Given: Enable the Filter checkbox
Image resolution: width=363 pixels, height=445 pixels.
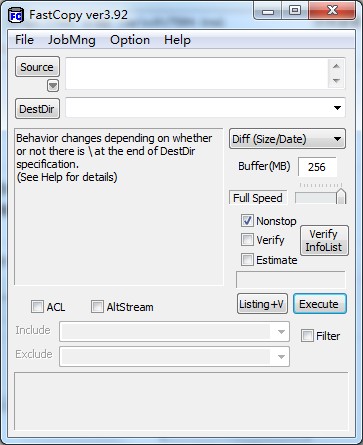Looking at the screenshot, I should (x=307, y=336).
